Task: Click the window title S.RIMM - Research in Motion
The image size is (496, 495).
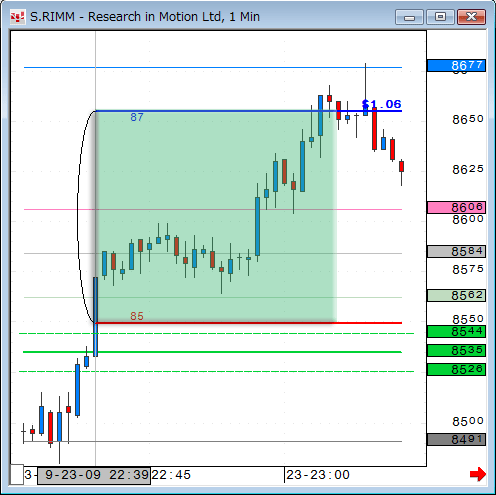Action: [145, 17]
